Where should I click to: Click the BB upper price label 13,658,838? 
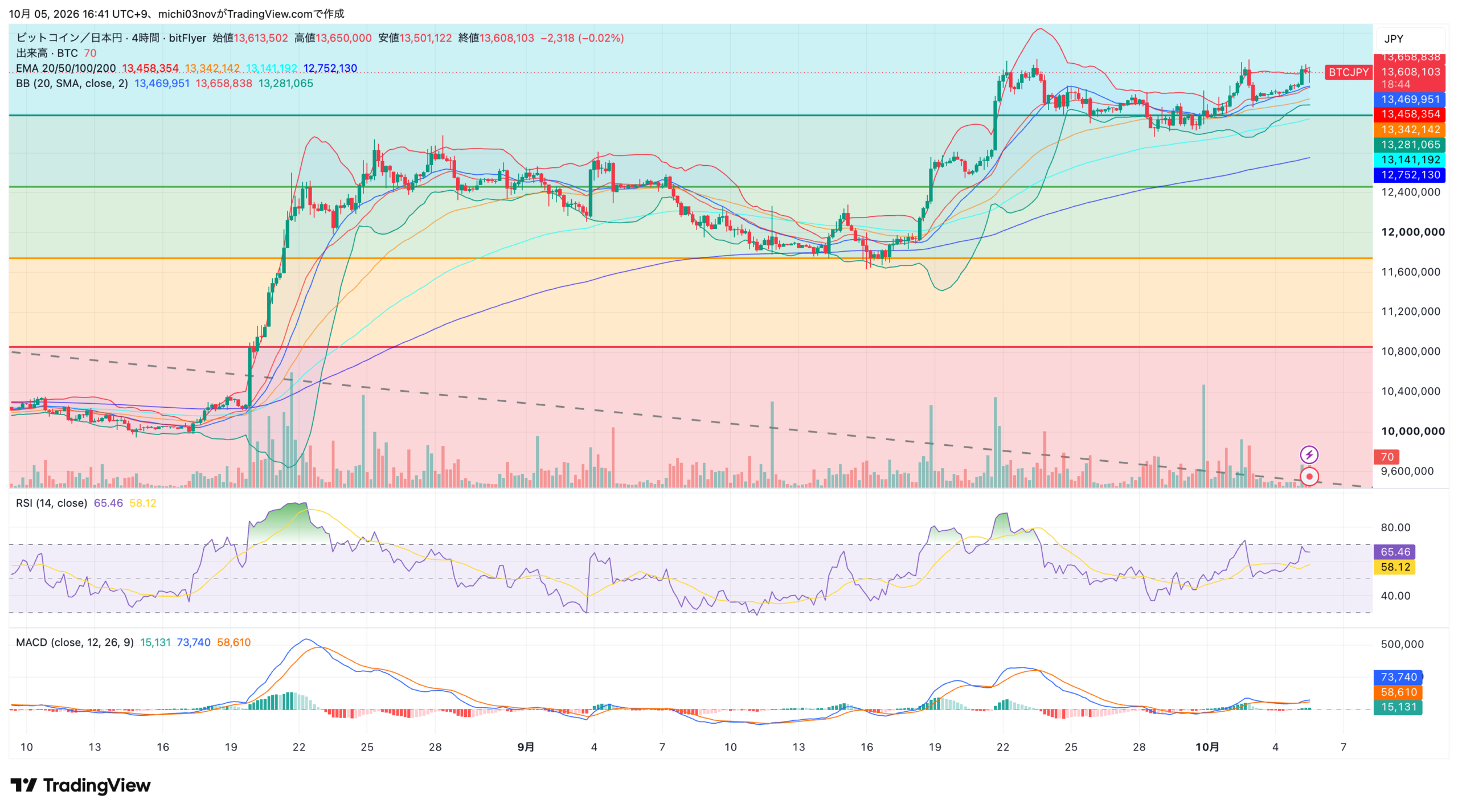coord(1410,58)
